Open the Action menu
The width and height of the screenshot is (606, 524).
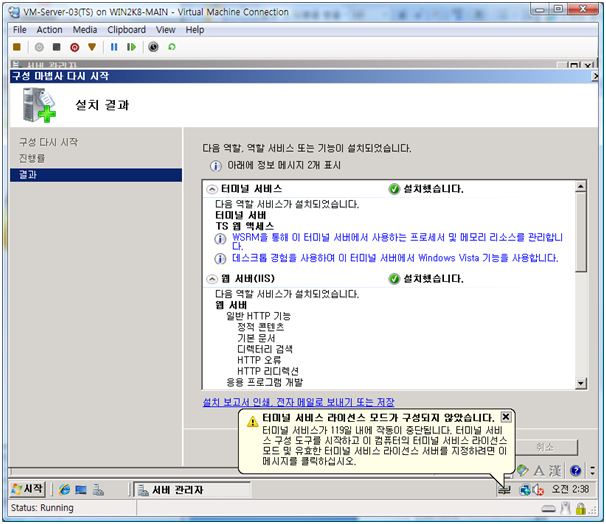click(x=49, y=30)
